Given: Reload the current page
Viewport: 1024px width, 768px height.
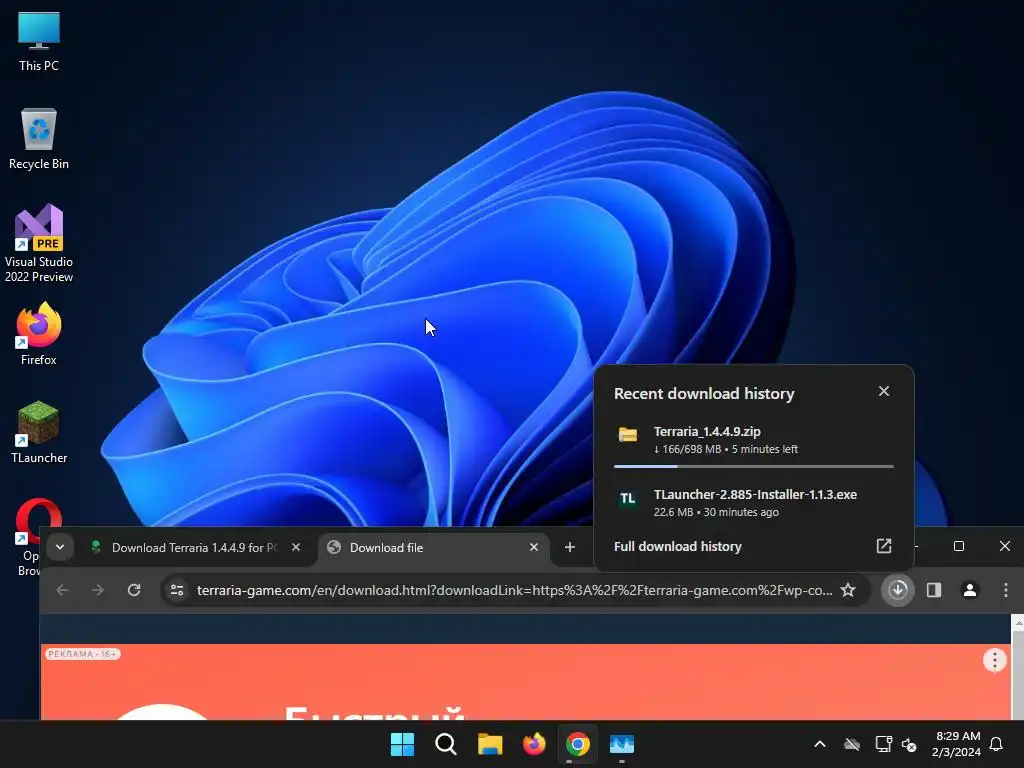Looking at the screenshot, I should (x=134, y=590).
